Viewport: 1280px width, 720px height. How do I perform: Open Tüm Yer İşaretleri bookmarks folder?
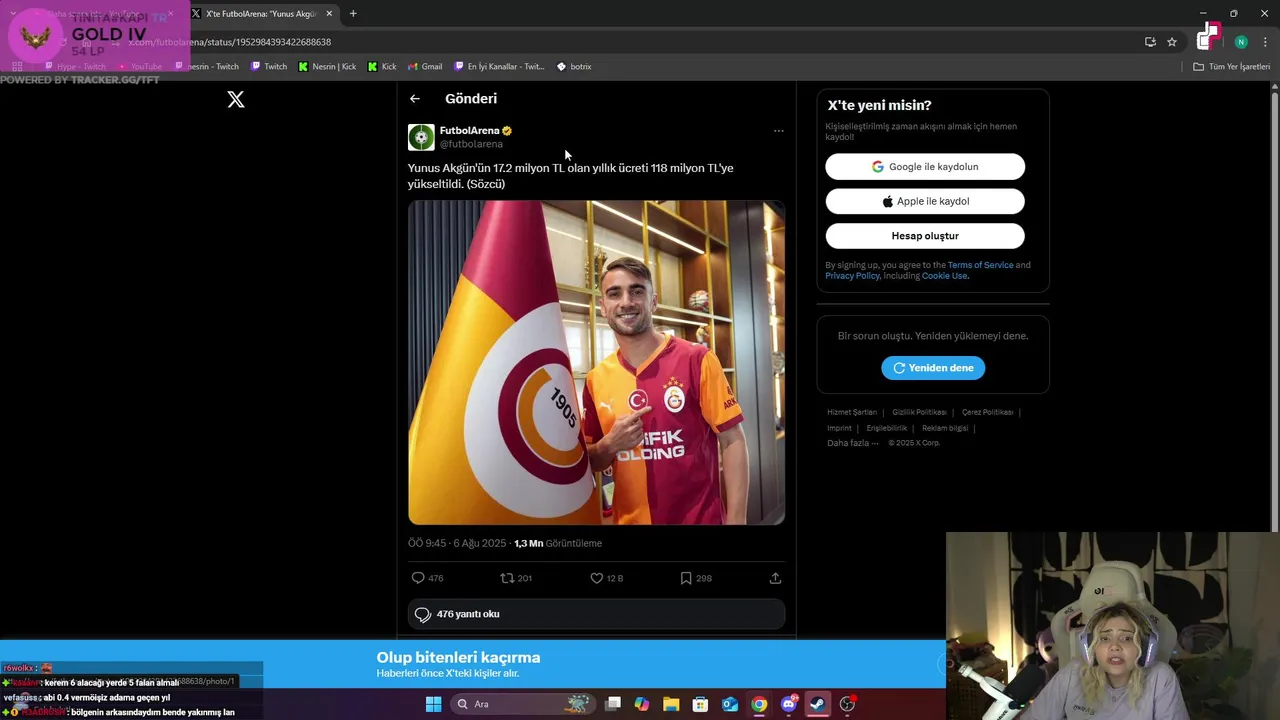(x=1231, y=67)
